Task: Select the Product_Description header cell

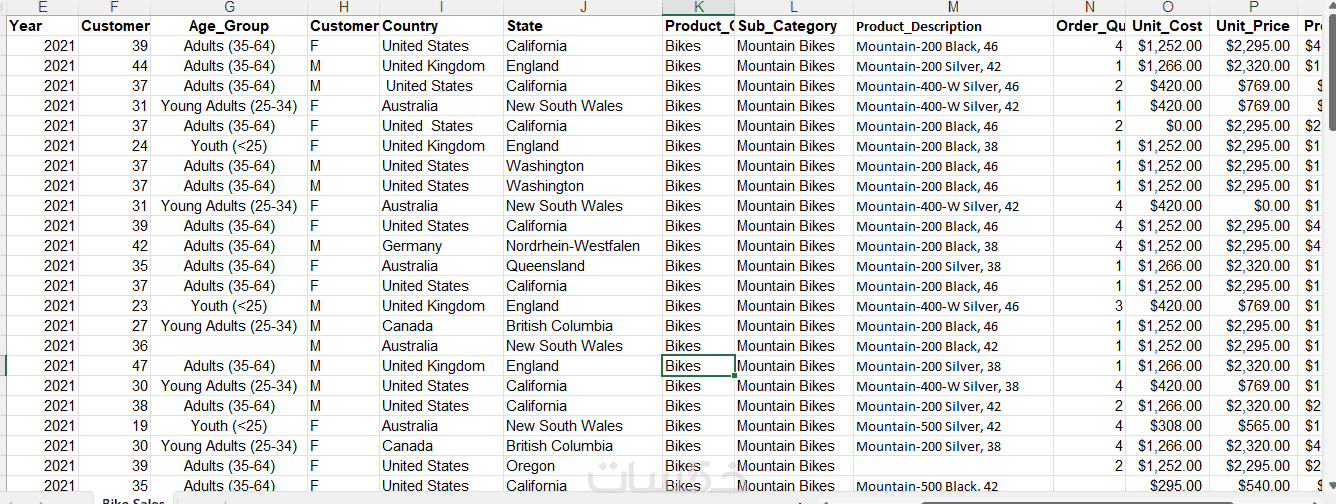Action: 919,27
